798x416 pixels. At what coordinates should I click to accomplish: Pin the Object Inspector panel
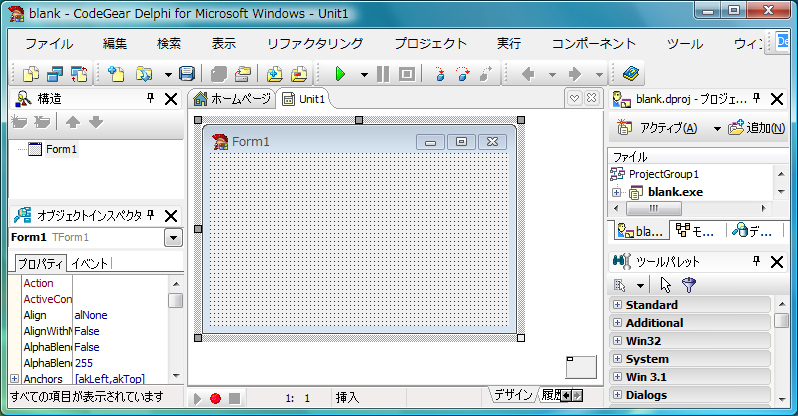tap(151, 215)
